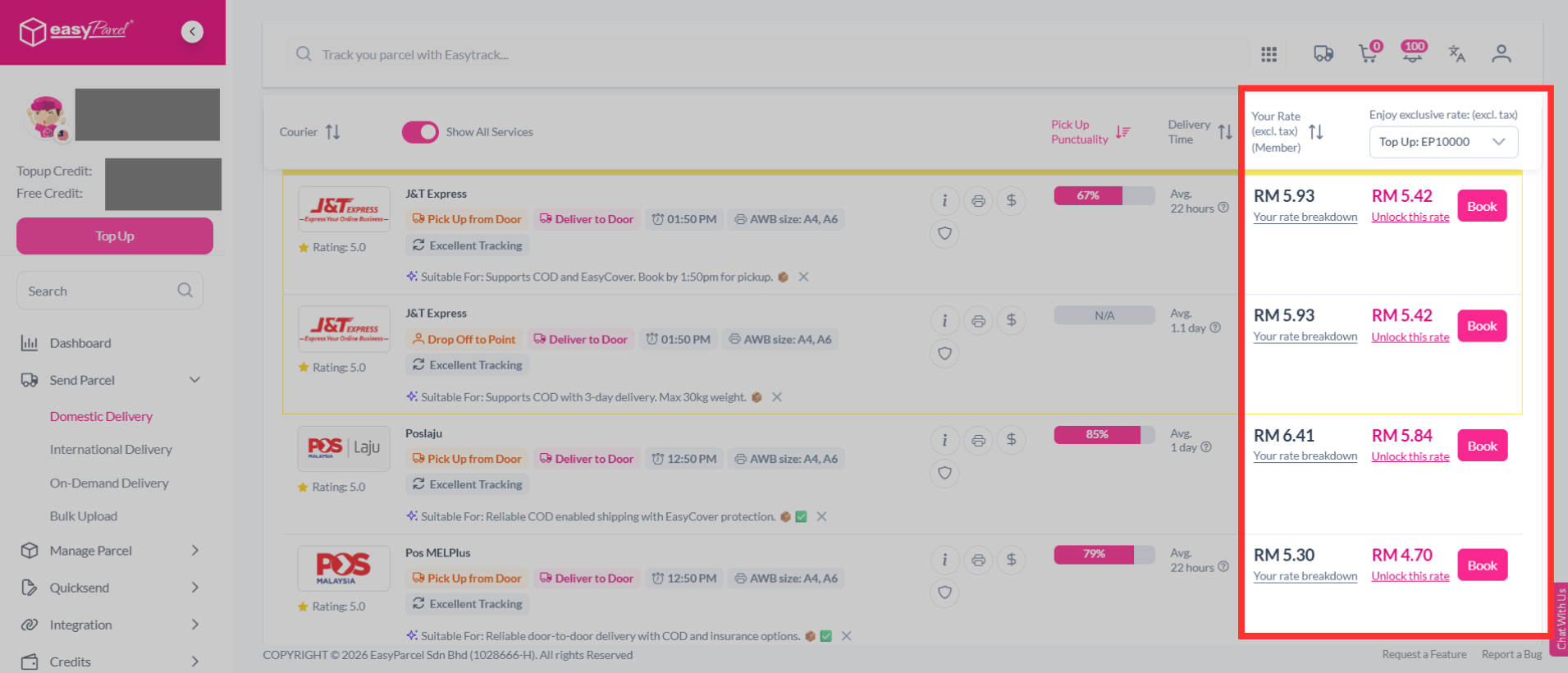Click the dollar icon for Poslaju

1012,441
